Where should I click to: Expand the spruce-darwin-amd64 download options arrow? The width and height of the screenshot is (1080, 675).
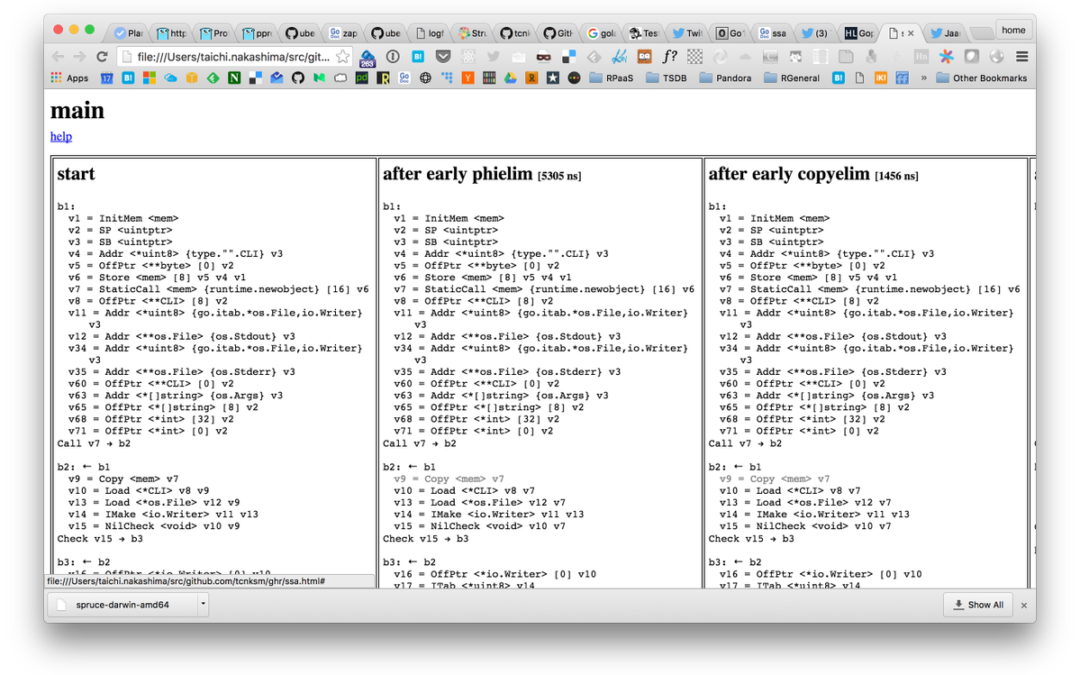203,604
